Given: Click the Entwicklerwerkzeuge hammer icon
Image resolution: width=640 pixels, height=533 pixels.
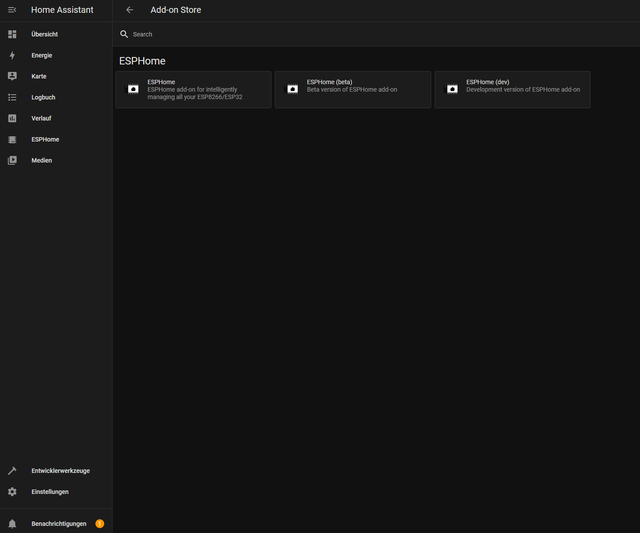Looking at the screenshot, I should (x=12, y=471).
